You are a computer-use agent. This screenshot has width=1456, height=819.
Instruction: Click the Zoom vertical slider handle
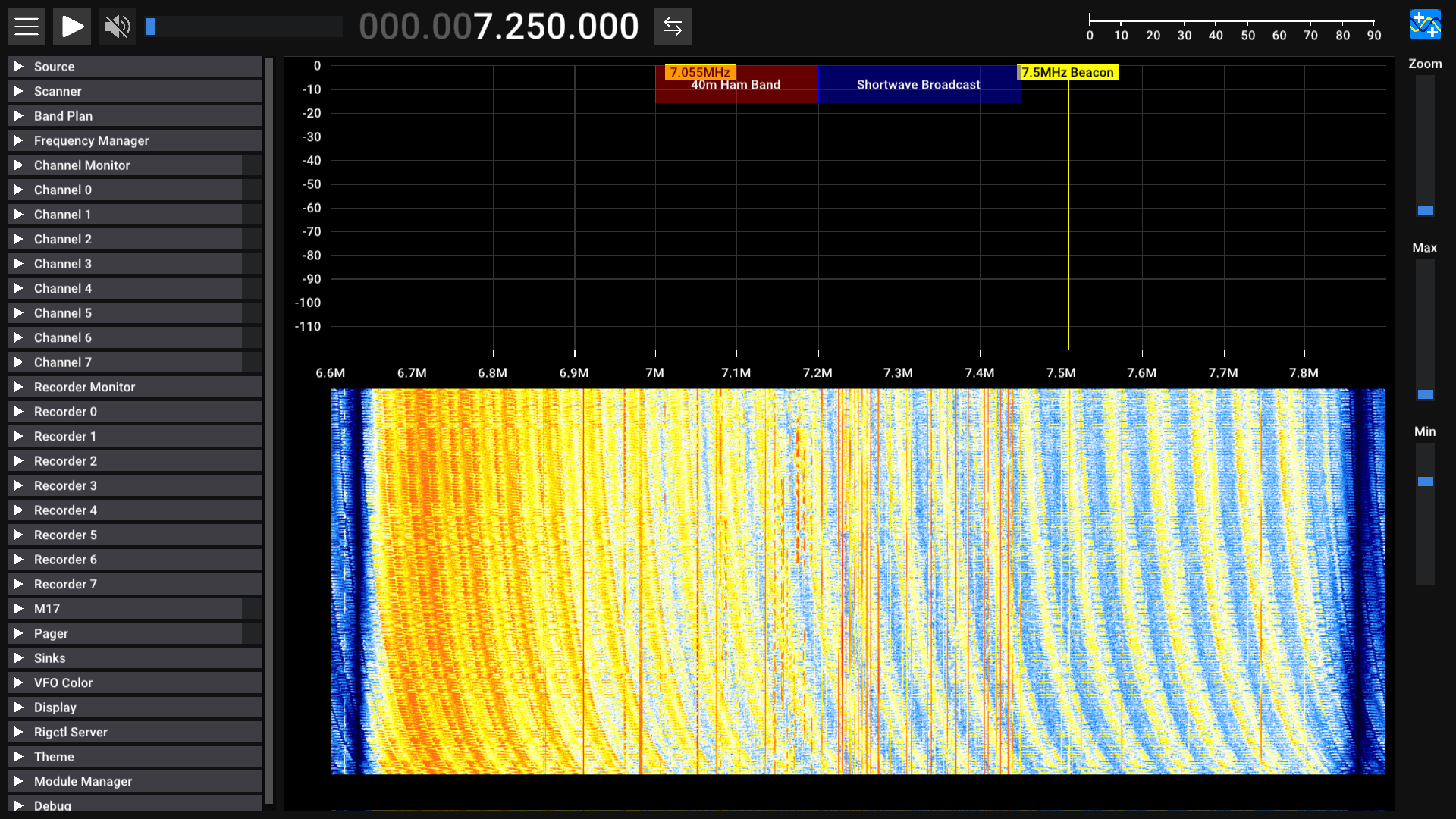click(x=1425, y=210)
